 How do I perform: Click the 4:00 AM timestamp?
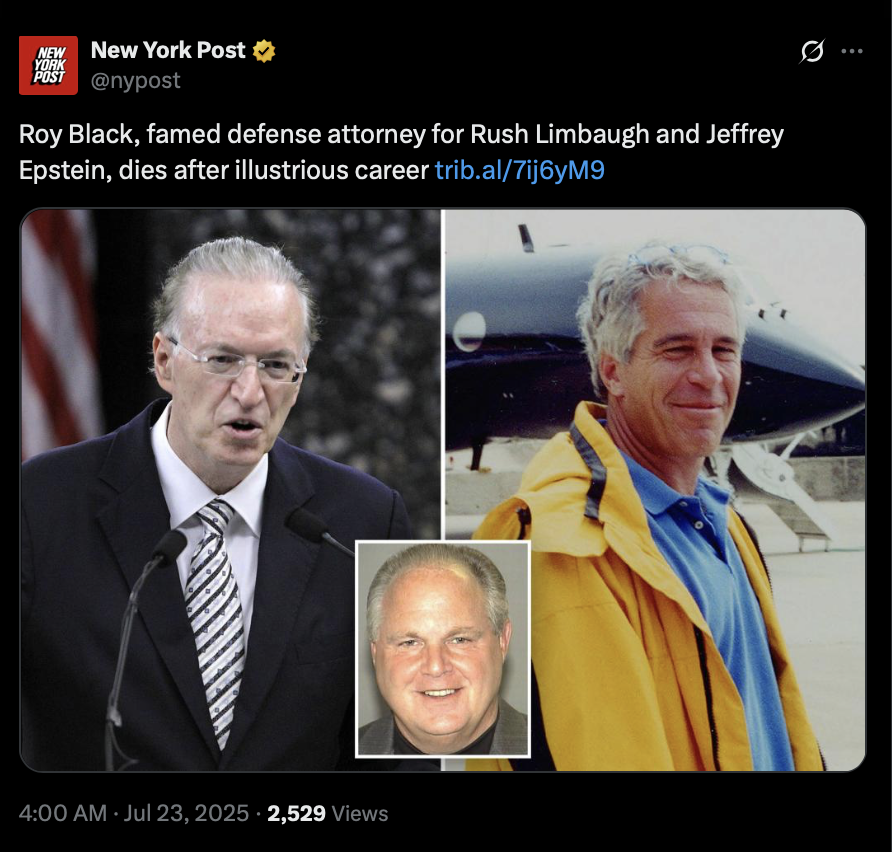[x=63, y=813]
